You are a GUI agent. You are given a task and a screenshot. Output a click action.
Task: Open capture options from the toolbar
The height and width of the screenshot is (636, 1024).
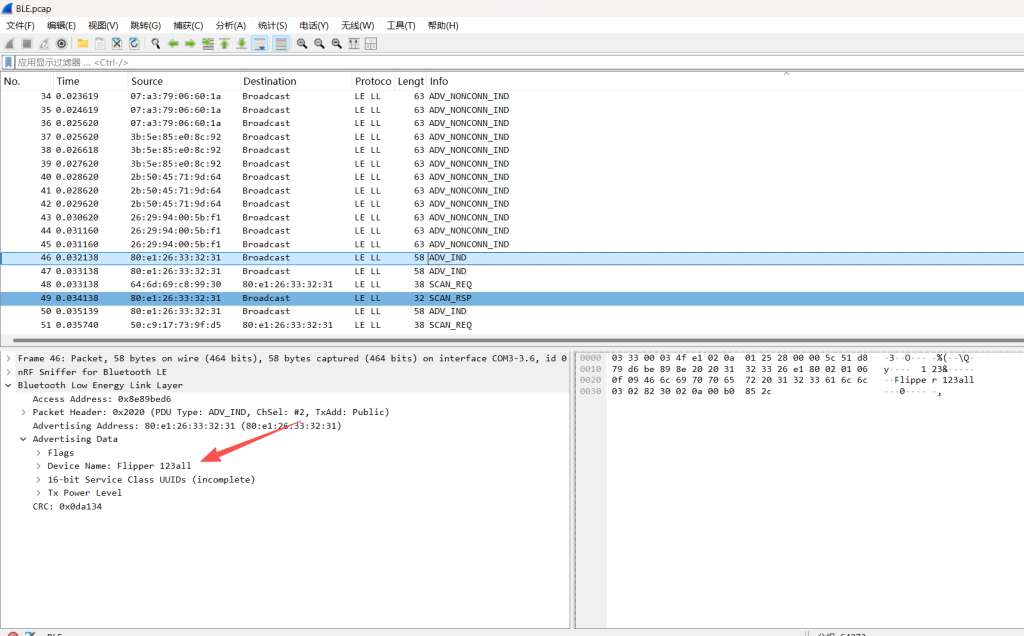[61, 44]
